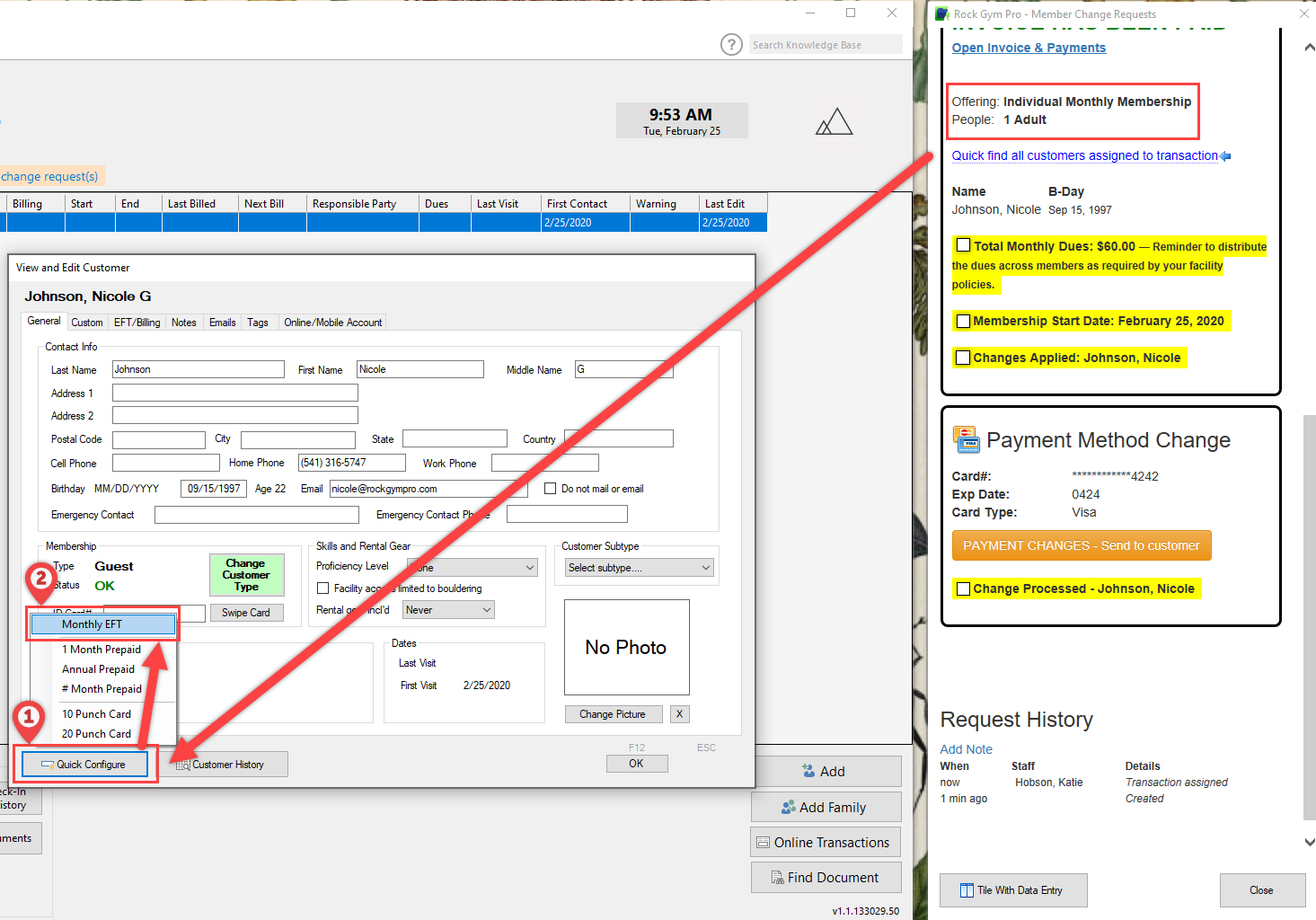Select Monthly EFT from the menu
Screen dimensions: 1316x920
point(103,624)
